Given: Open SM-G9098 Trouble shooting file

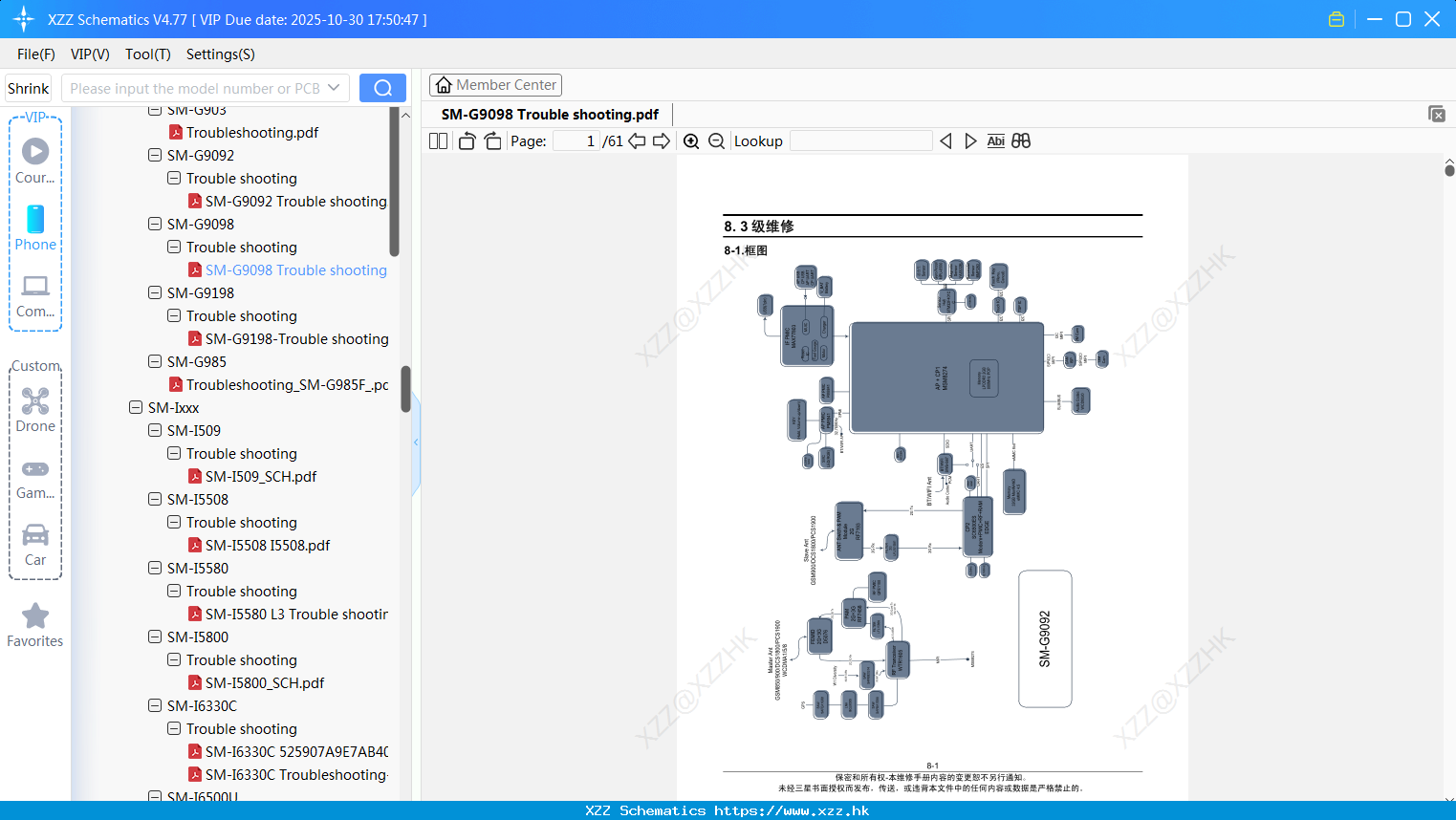Looking at the screenshot, I should pyautogui.click(x=288, y=270).
